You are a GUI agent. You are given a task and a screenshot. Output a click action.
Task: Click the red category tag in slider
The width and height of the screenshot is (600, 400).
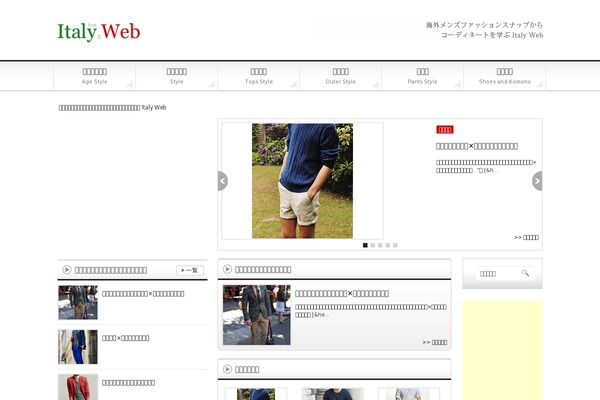[445, 130]
